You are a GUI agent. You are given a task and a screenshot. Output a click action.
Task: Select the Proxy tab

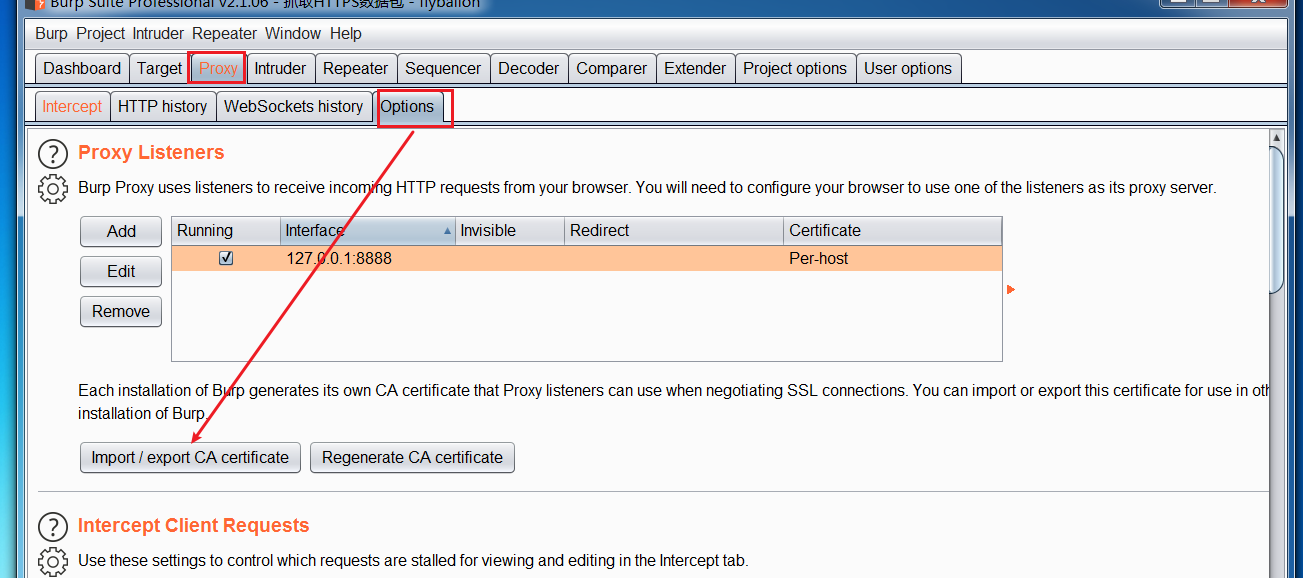pyautogui.click(x=218, y=68)
